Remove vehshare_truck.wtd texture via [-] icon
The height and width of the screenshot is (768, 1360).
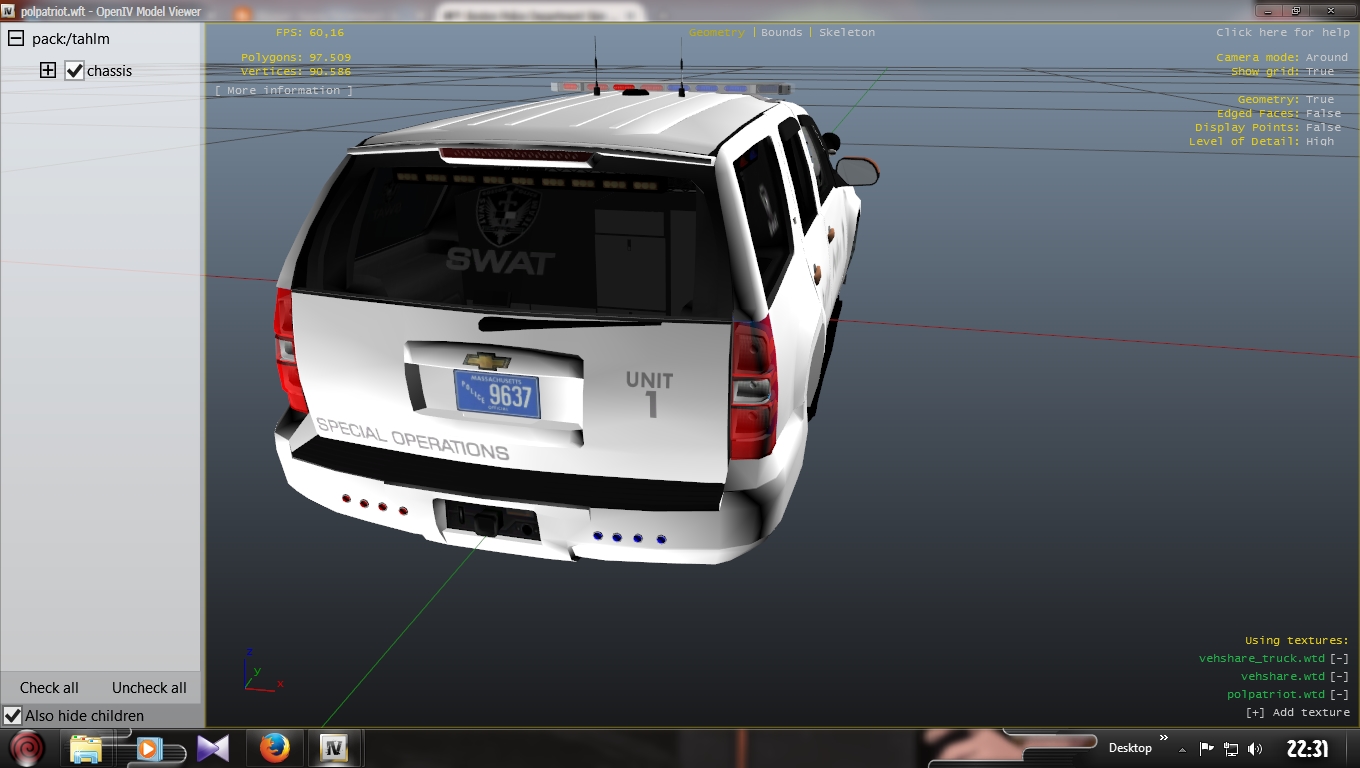tap(1339, 658)
